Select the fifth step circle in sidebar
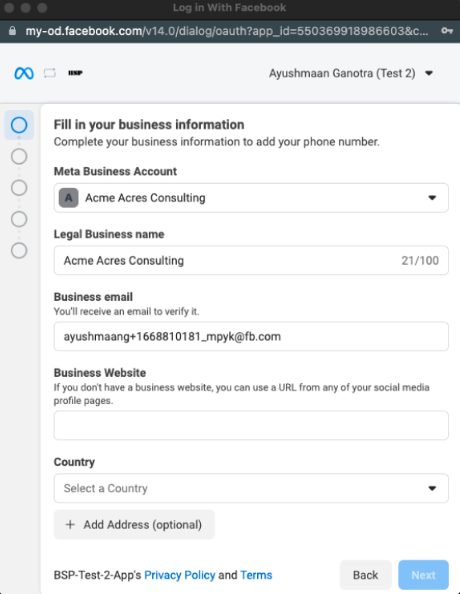The image size is (460, 594). pyautogui.click(x=19, y=250)
